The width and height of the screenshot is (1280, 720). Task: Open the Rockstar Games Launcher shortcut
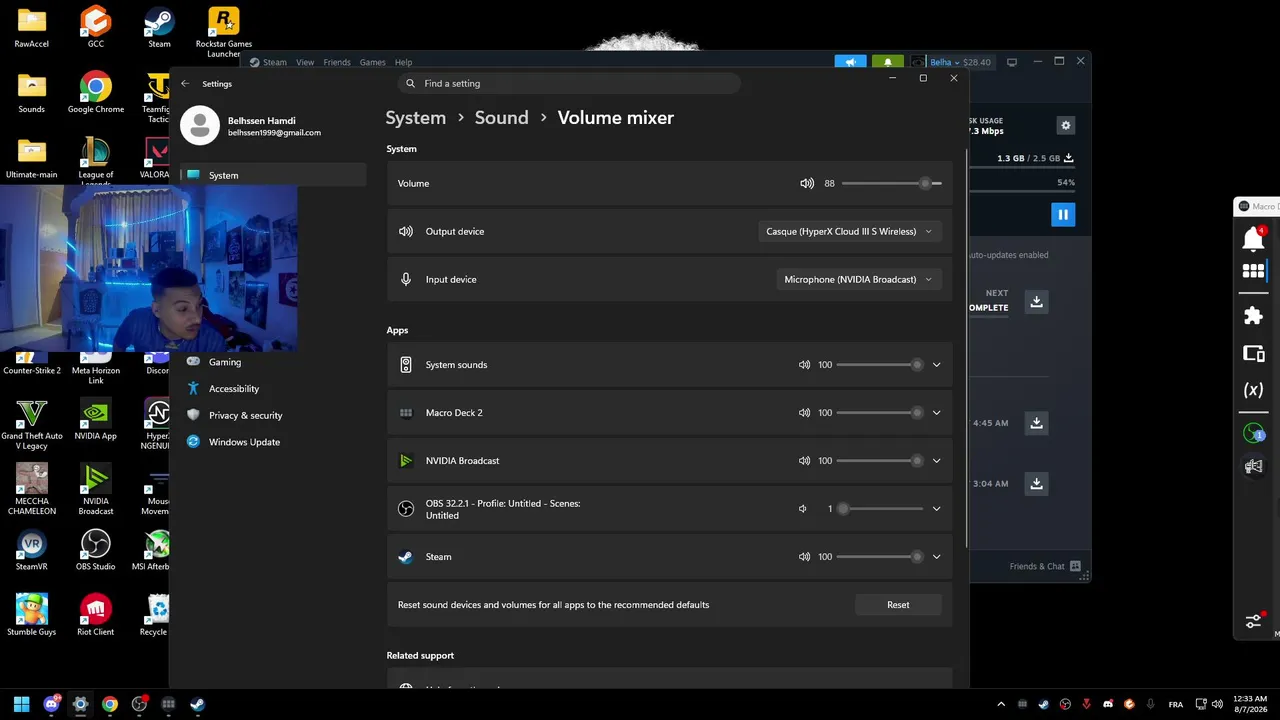[x=223, y=32]
